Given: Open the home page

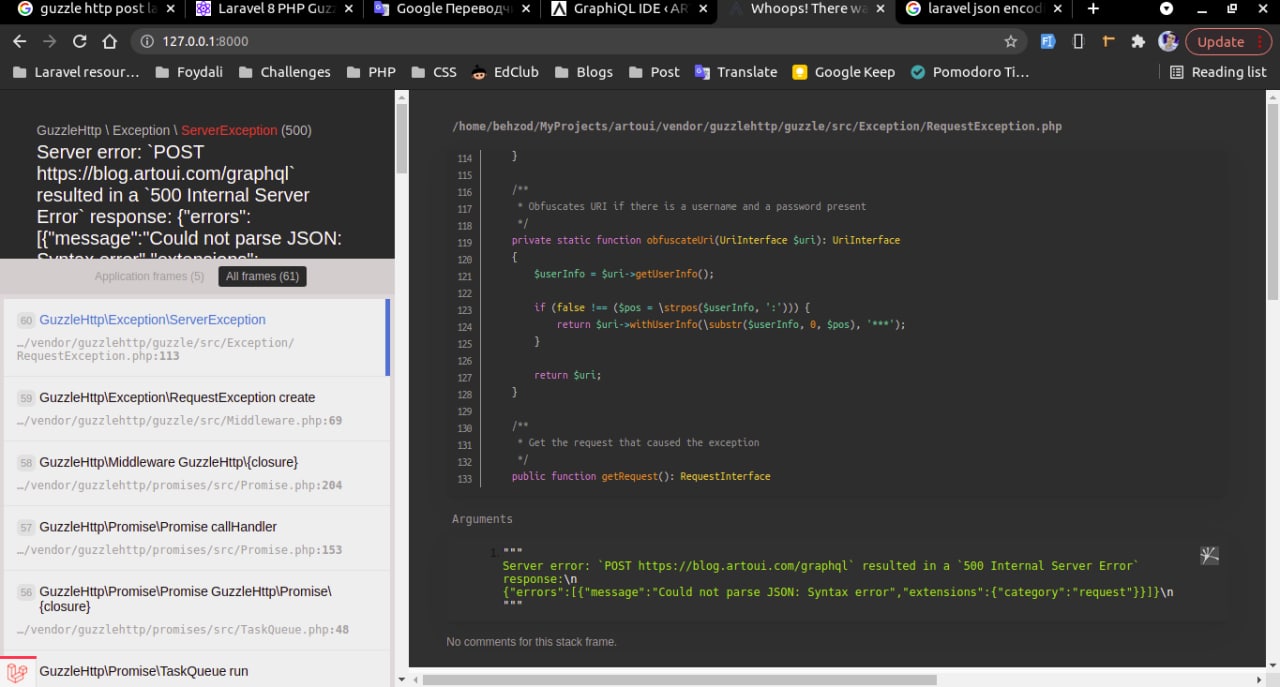Looking at the screenshot, I should pyautogui.click(x=110, y=42).
